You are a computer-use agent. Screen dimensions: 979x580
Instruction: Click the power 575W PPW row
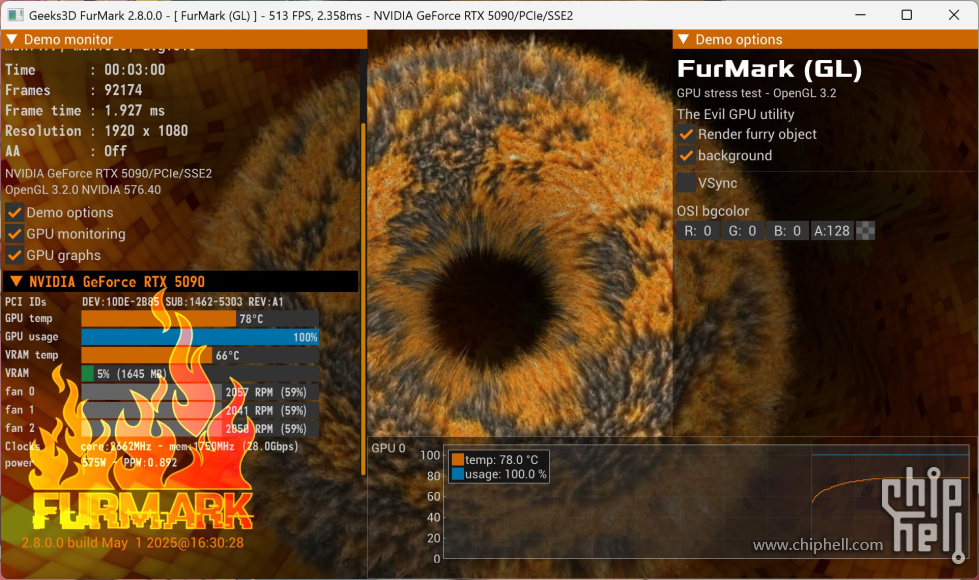(91, 463)
